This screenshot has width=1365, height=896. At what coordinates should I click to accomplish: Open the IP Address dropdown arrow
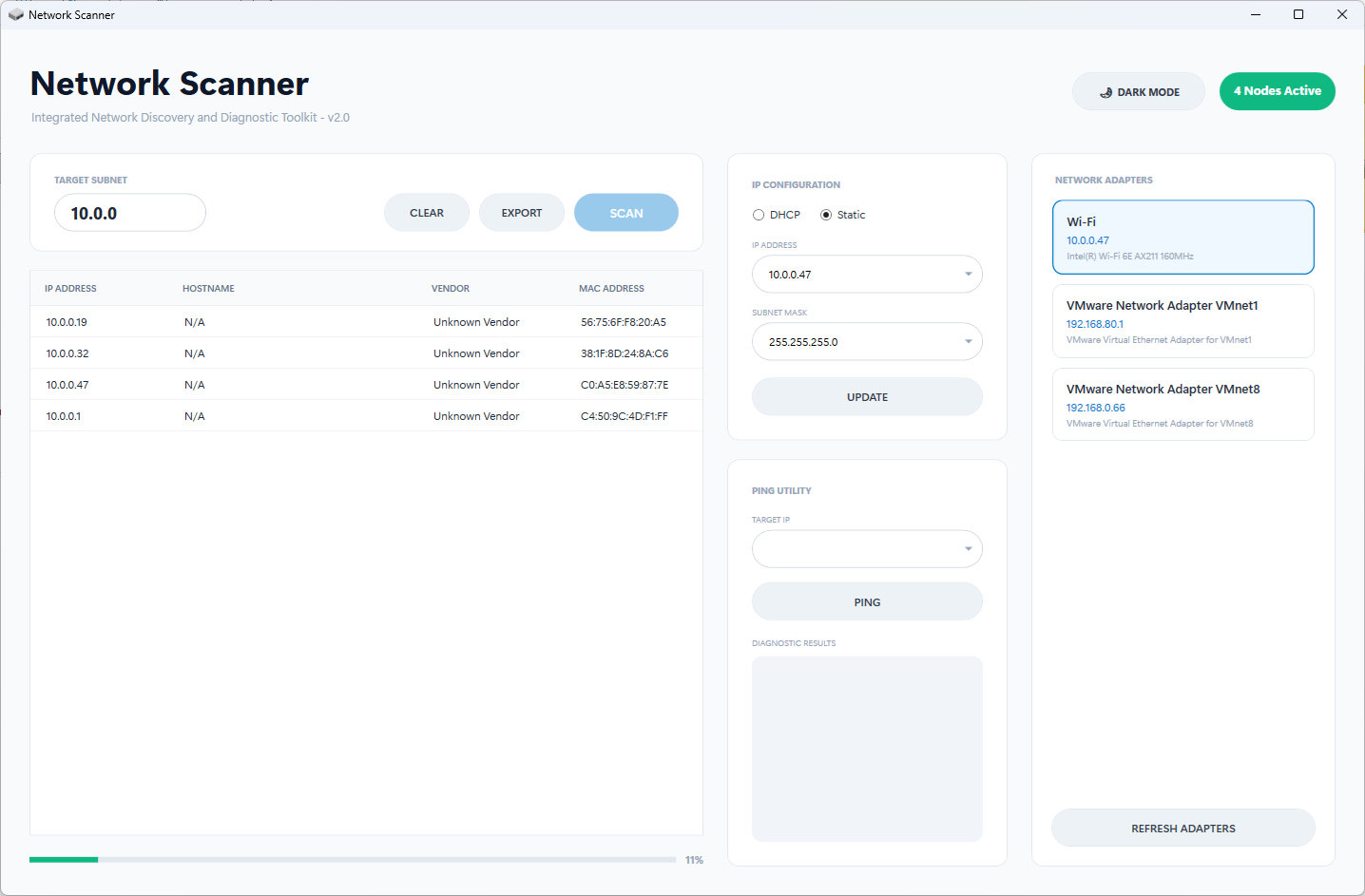coord(968,275)
